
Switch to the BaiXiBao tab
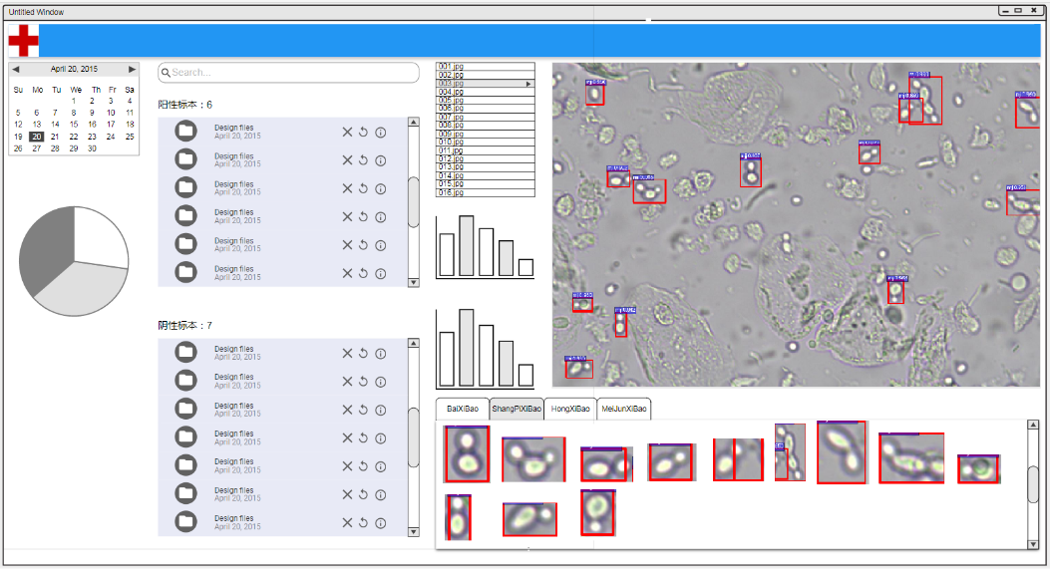(462, 409)
